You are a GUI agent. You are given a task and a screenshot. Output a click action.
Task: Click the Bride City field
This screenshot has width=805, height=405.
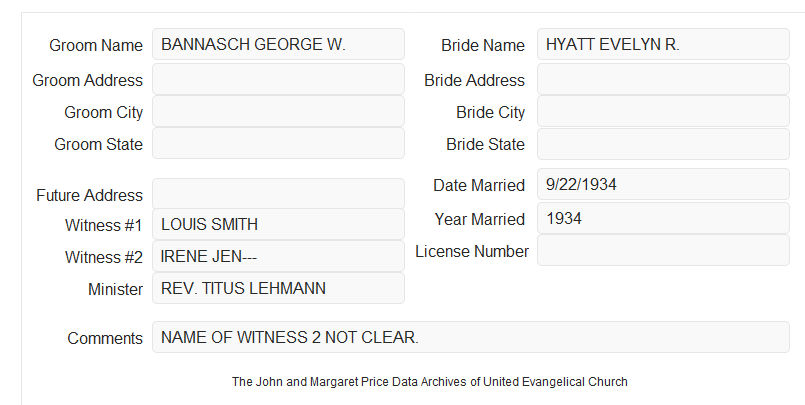[x=663, y=111]
